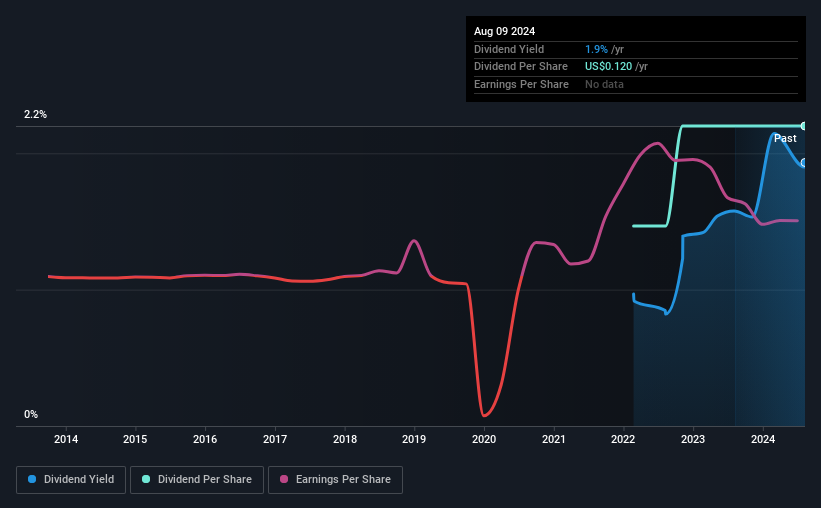
Task: Click the 2023 year on the axis
Action: pyautogui.click(x=693, y=439)
